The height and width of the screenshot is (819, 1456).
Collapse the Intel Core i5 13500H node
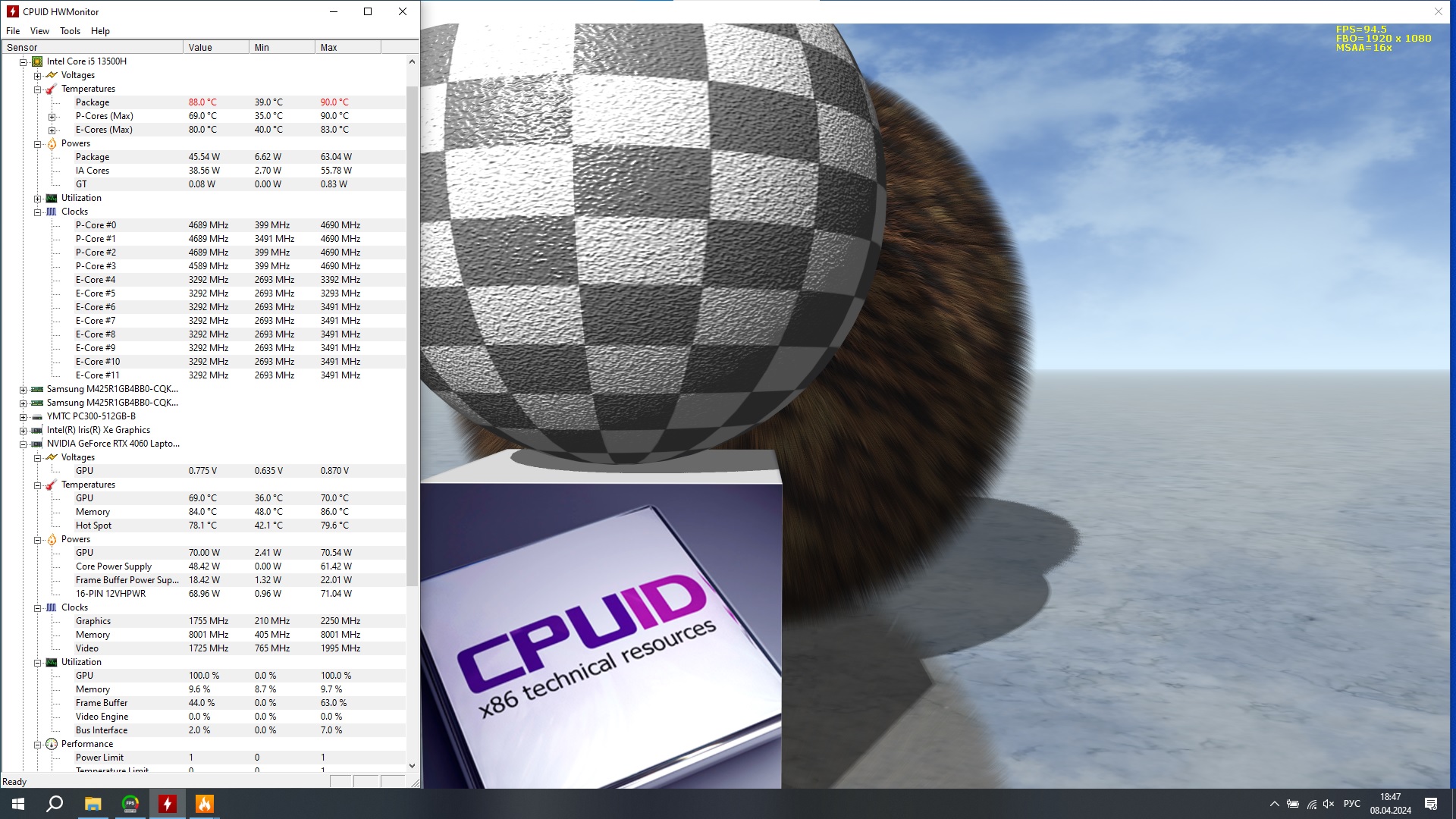(24, 62)
